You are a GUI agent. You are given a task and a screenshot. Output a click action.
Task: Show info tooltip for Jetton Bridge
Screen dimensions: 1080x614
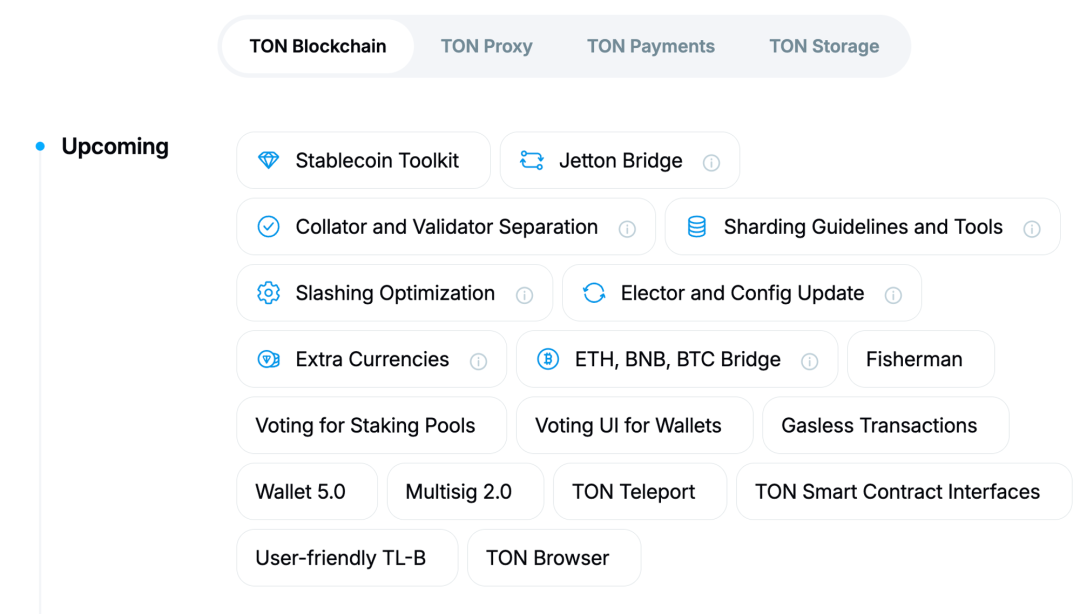click(711, 162)
